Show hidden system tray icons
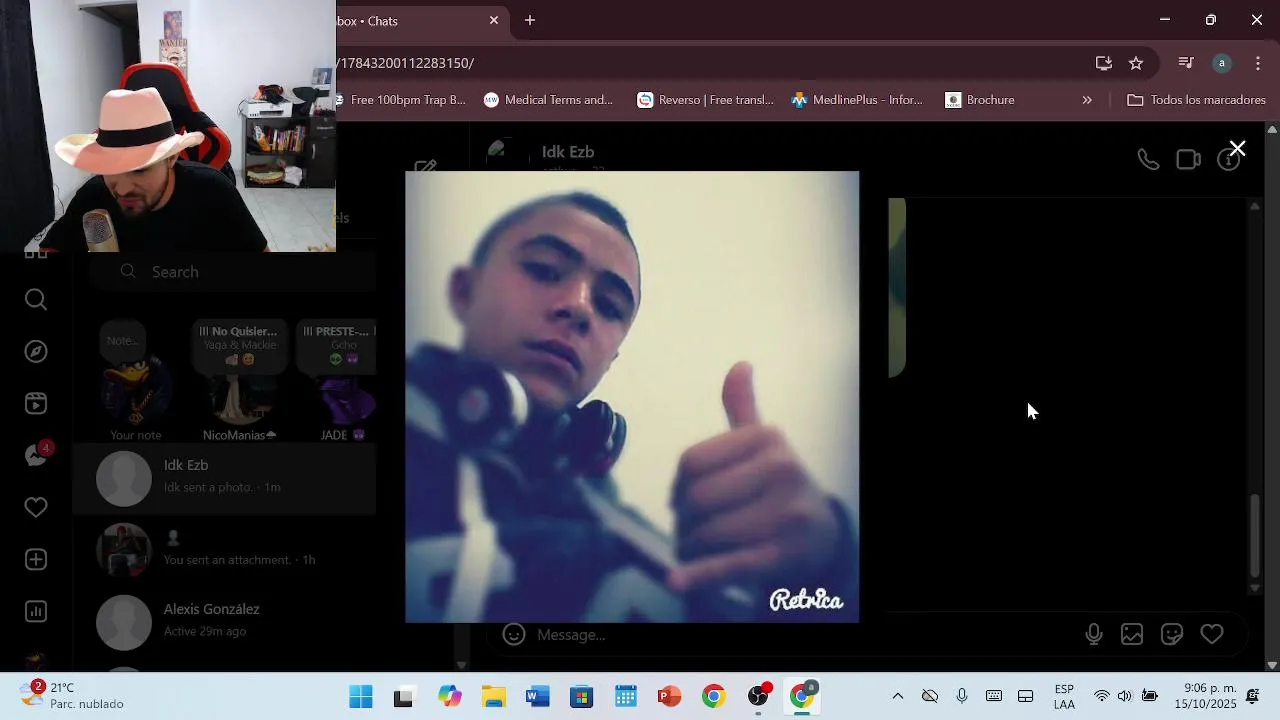Viewport: 1280px width, 720px height. tap(897, 696)
